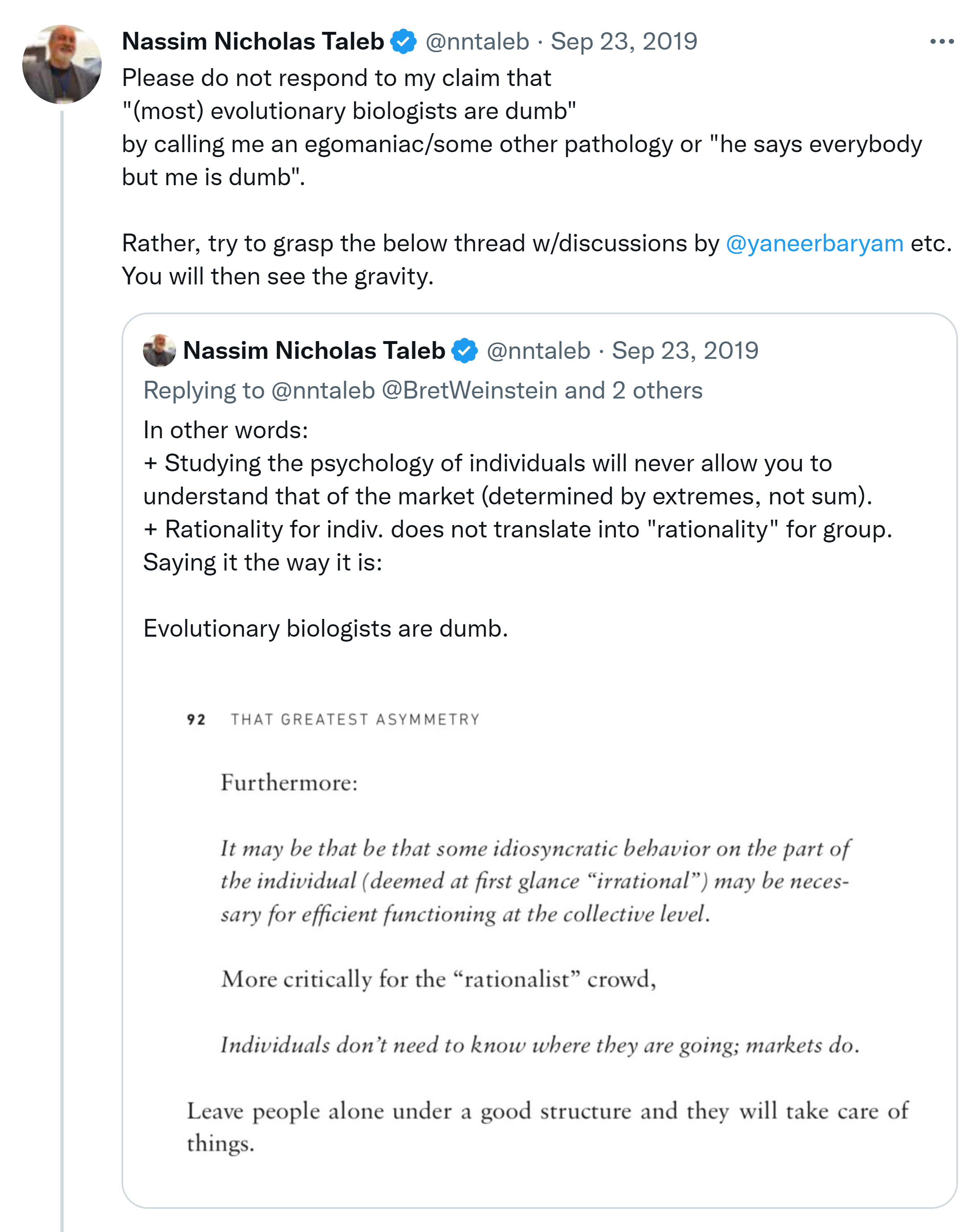
Task: Open the quoted tweet's Sep 23, 2019 timestamp
Action: 685,351
